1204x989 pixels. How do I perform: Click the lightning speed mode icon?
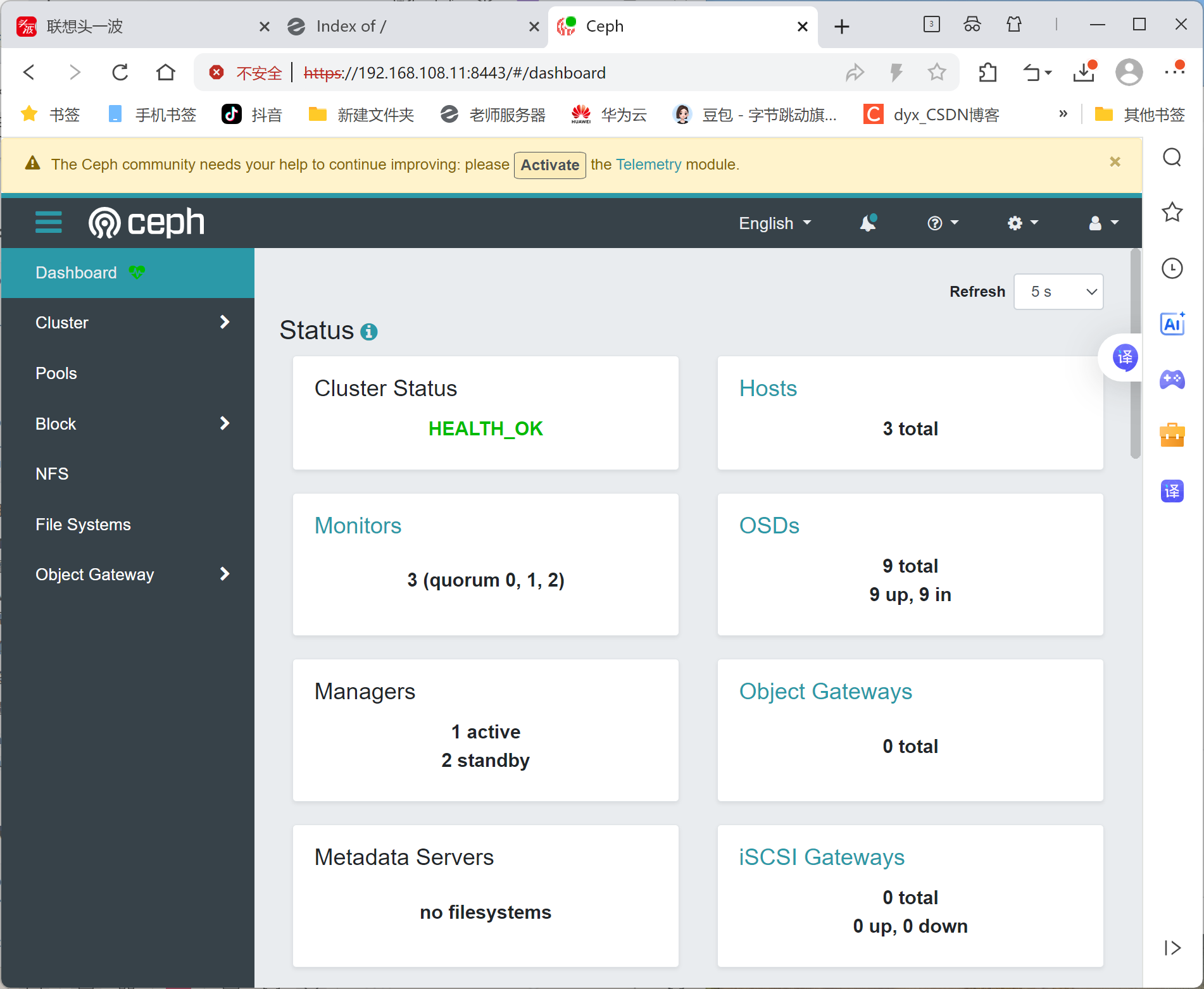coord(896,73)
